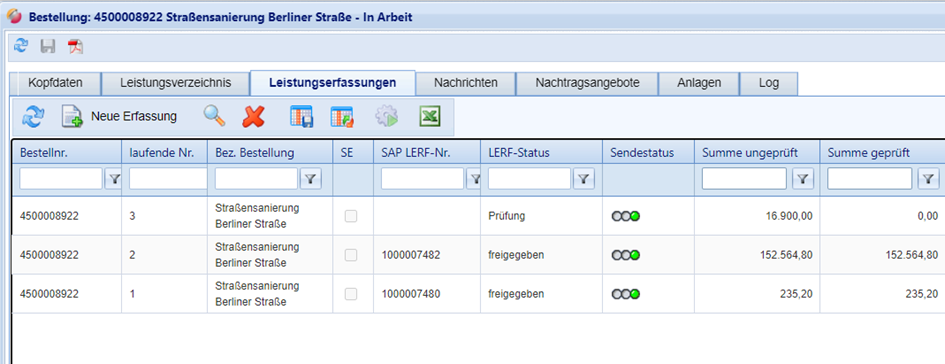Click the save table layout icon

coord(301,116)
